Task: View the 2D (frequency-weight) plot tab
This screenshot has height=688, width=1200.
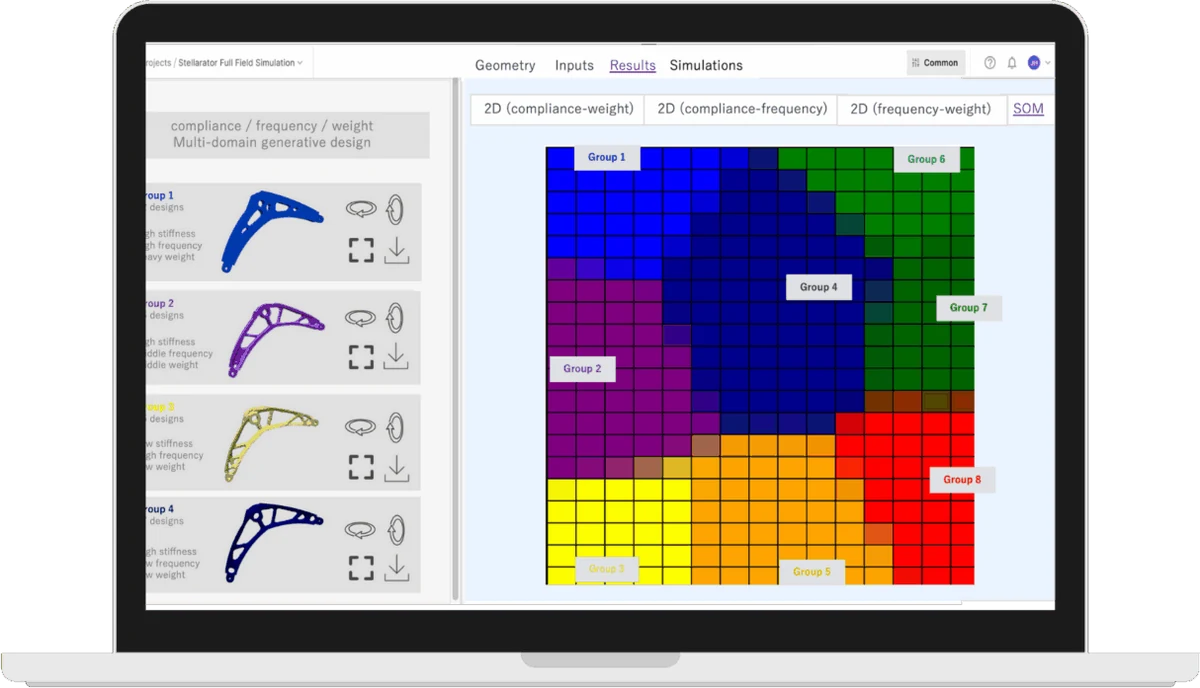Action: [x=920, y=109]
